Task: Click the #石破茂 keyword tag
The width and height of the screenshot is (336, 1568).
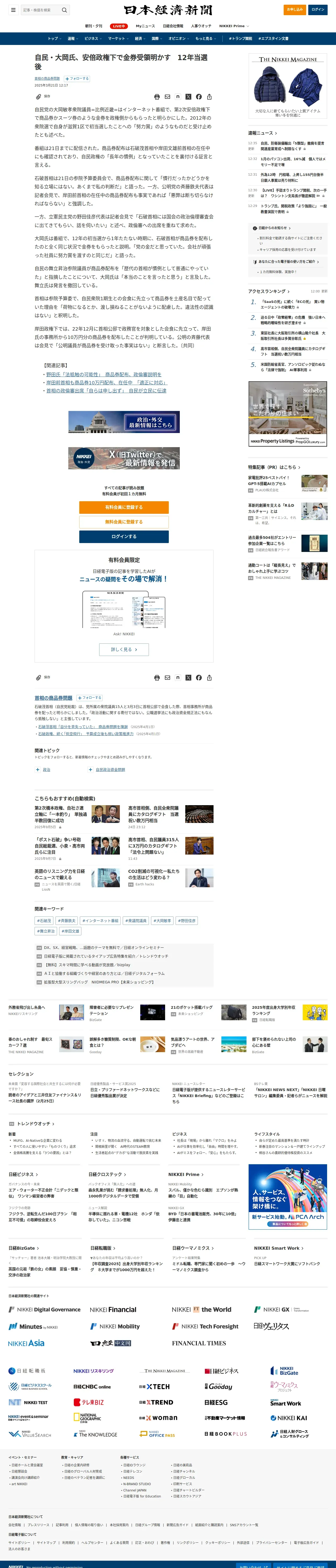Action: (x=44, y=920)
